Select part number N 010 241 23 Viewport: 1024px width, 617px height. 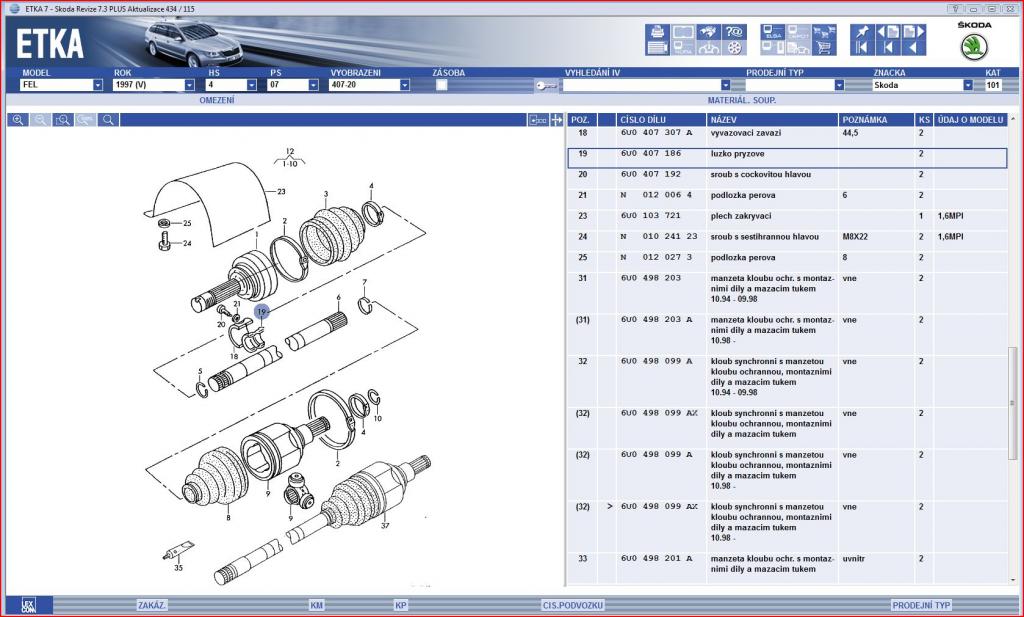click(659, 237)
